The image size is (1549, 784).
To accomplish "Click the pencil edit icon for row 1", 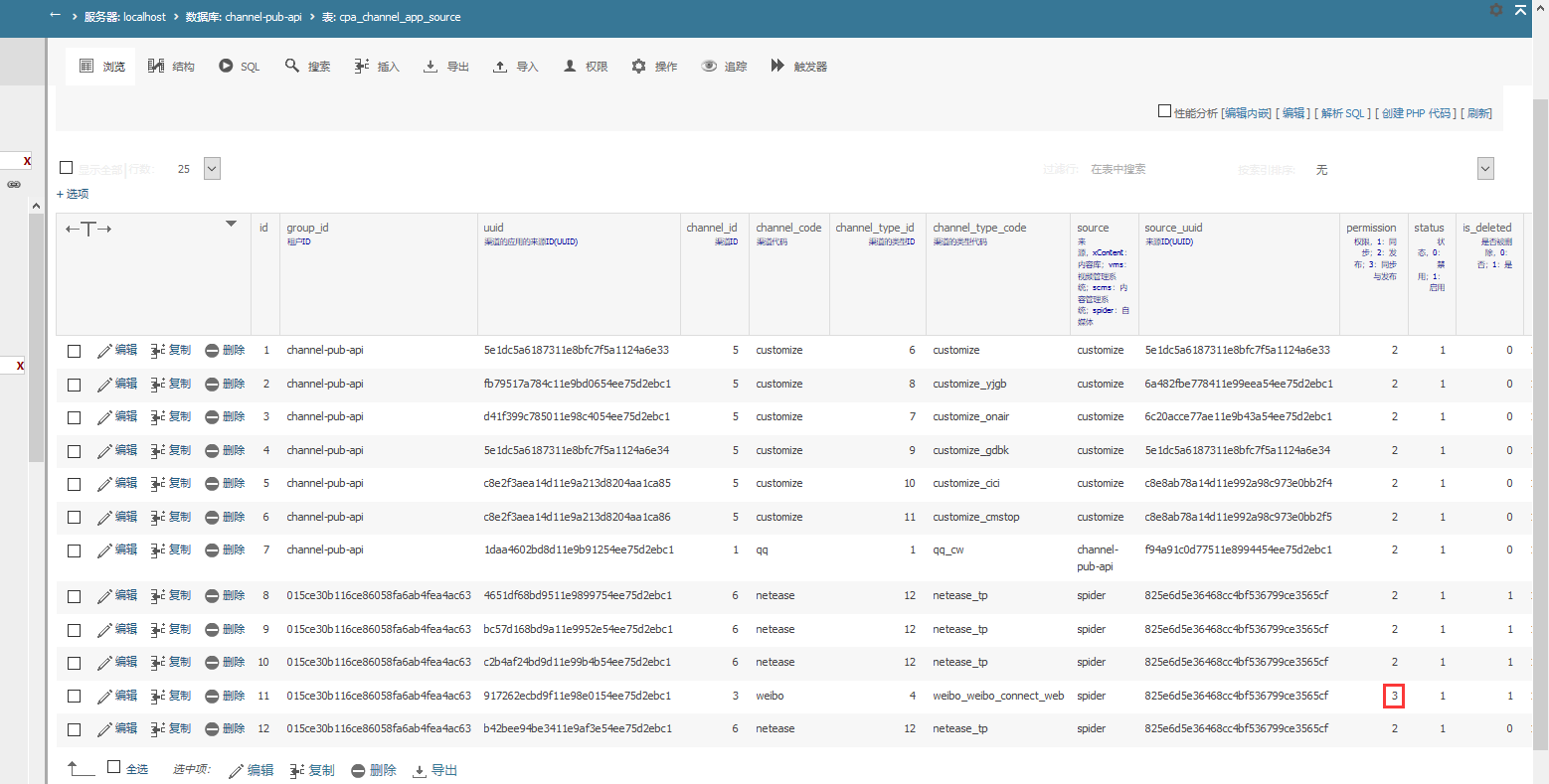I will click(x=104, y=351).
